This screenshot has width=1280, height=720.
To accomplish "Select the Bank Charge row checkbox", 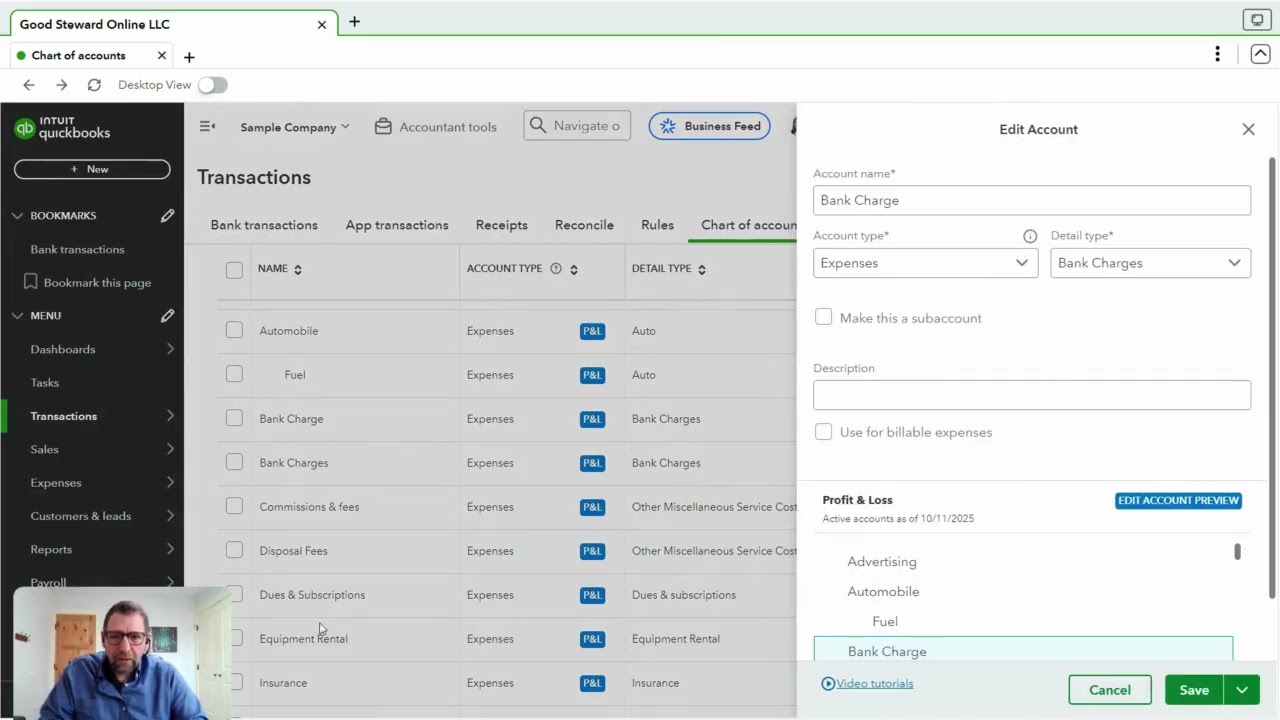I will click(x=234, y=418).
